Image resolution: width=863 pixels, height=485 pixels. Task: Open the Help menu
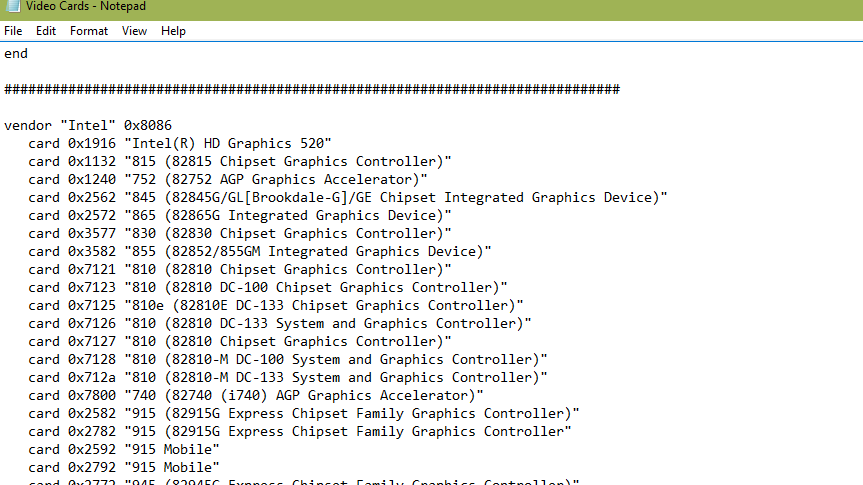point(173,31)
